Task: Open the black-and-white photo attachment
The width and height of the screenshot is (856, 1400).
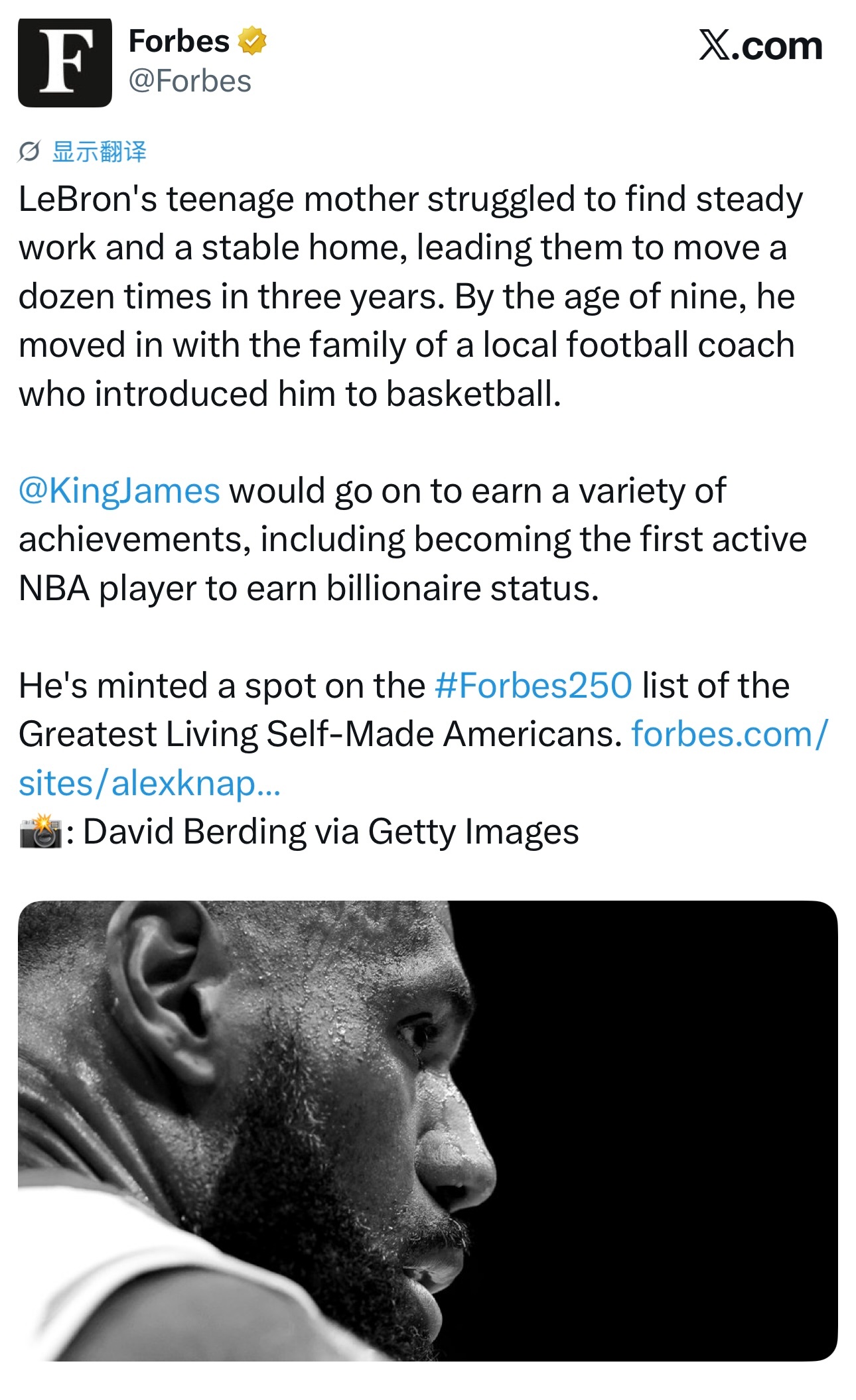Action: point(427,1130)
